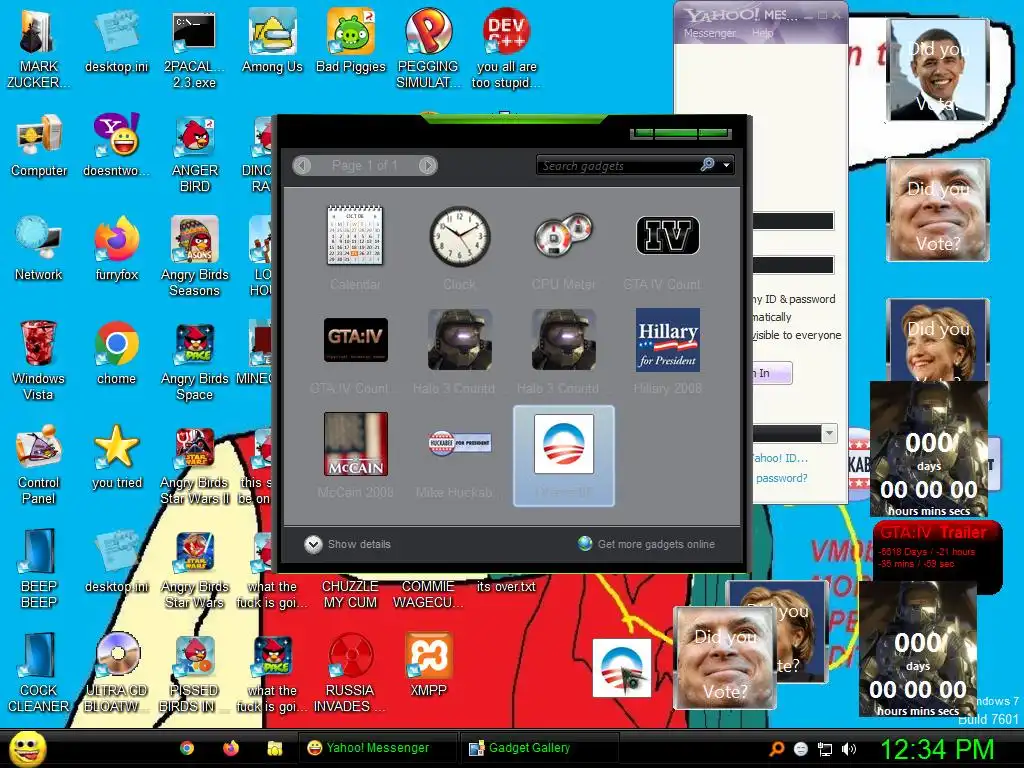Open the Network desktop icon
Image resolution: width=1024 pixels, height=768 pixels.
pos(39,250)
